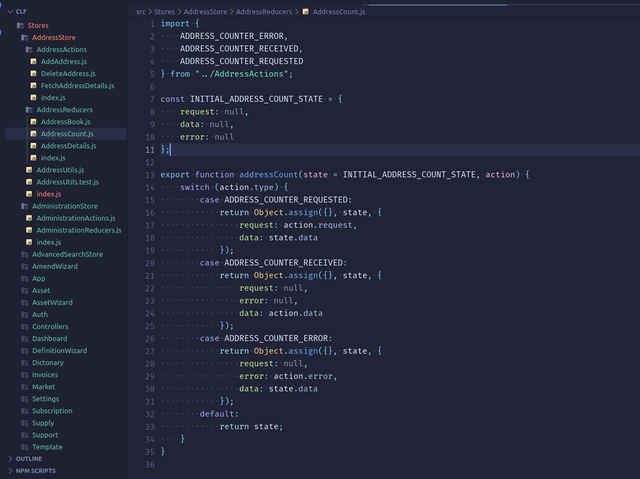
Task: Click the folder icon beside Invoices
Action: tap(24, 375)
